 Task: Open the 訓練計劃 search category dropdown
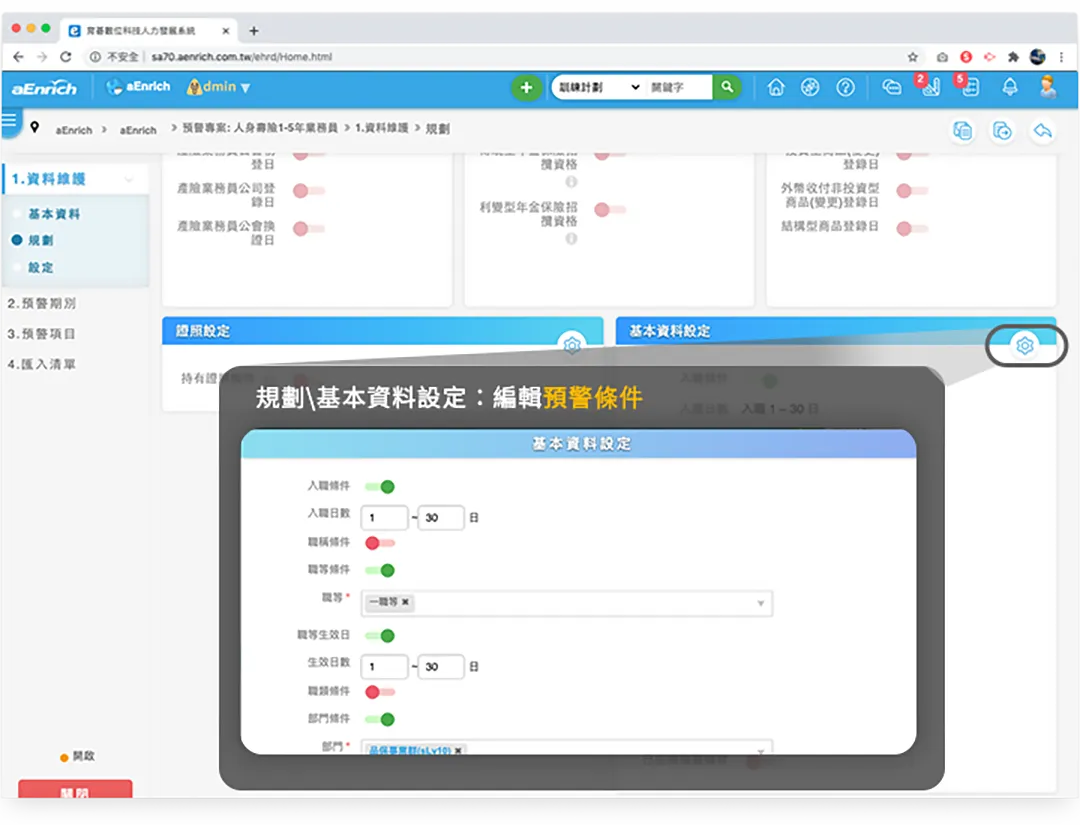[598, 88]
